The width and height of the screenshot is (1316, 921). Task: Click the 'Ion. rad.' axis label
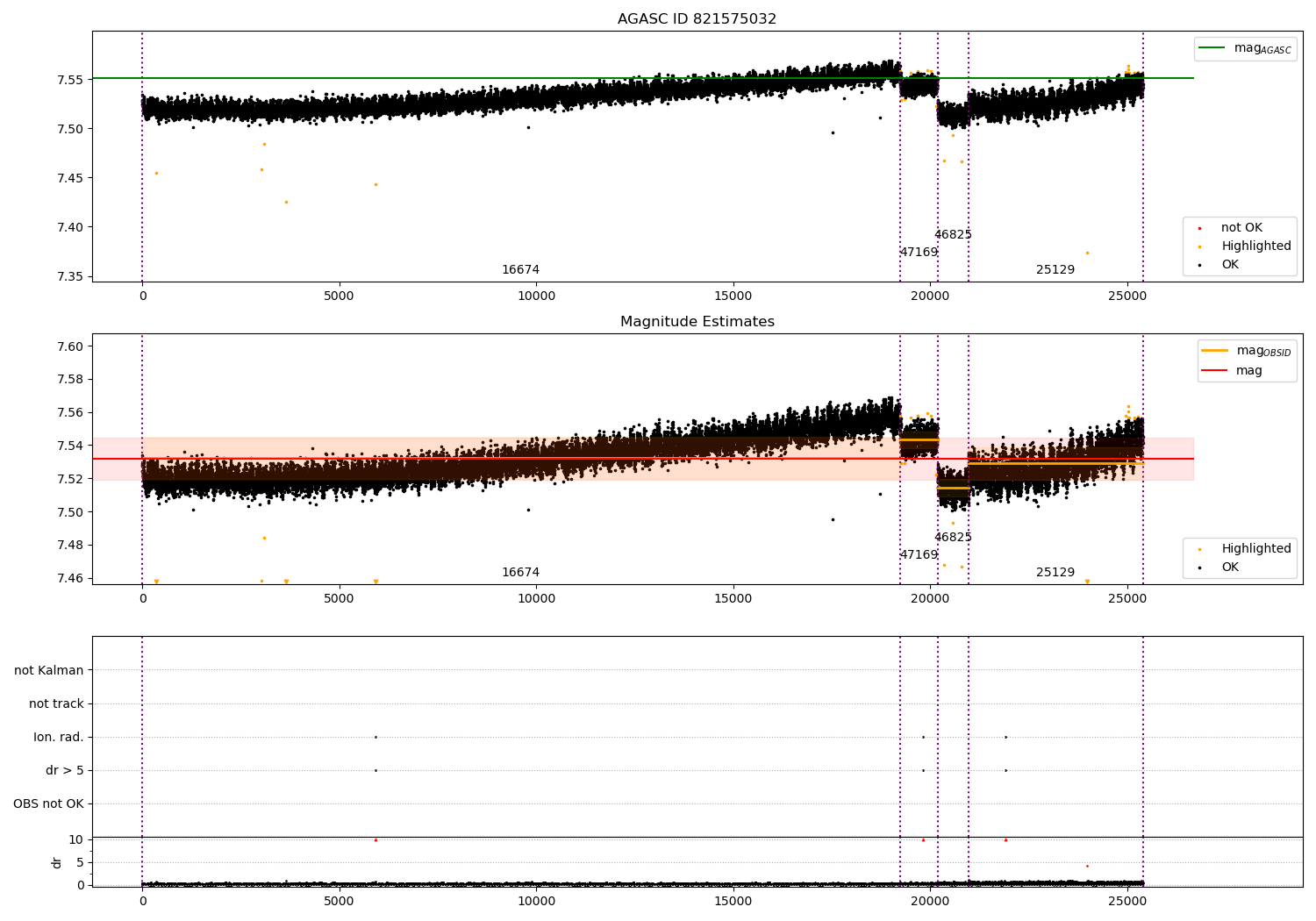[x=59, y=737]
